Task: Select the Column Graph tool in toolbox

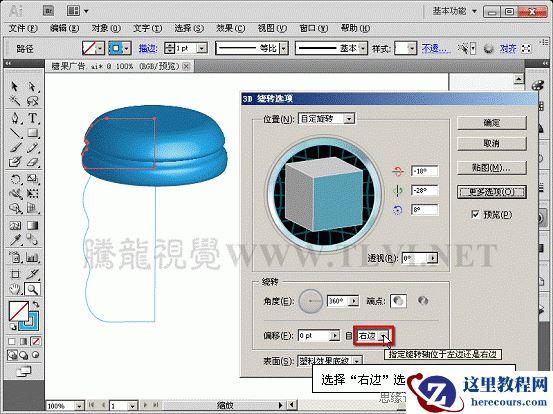Action: pos(32,258)
